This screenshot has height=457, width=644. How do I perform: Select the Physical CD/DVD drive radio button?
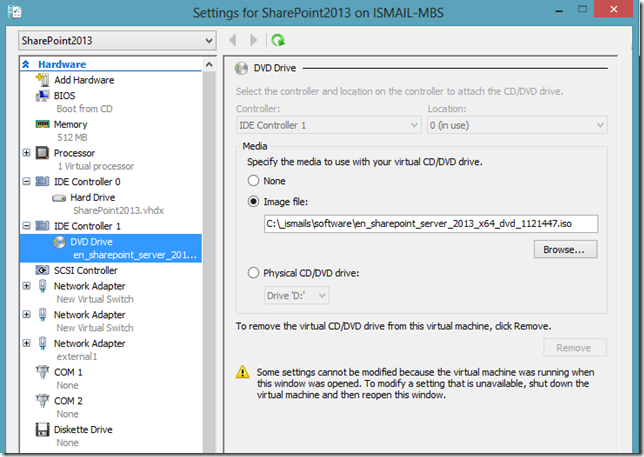[253, 273]
